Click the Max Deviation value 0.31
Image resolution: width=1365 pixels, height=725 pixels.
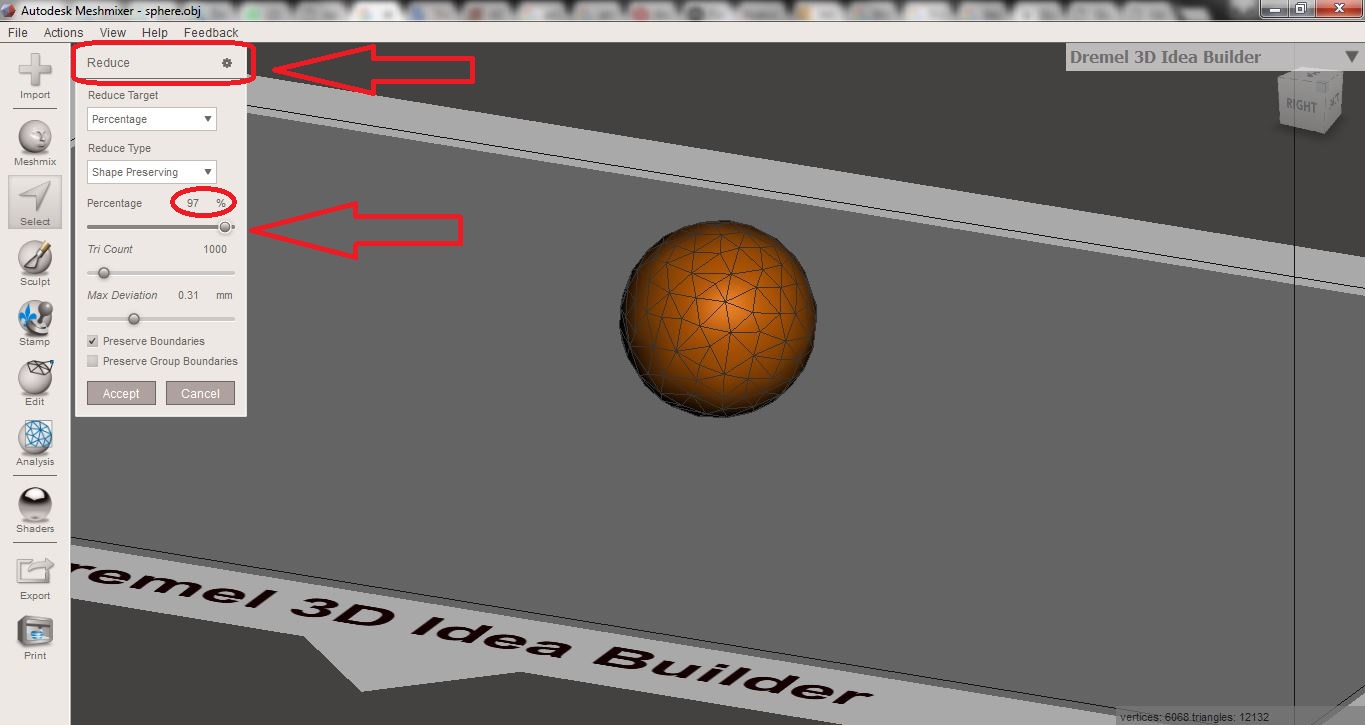(188, 295)
